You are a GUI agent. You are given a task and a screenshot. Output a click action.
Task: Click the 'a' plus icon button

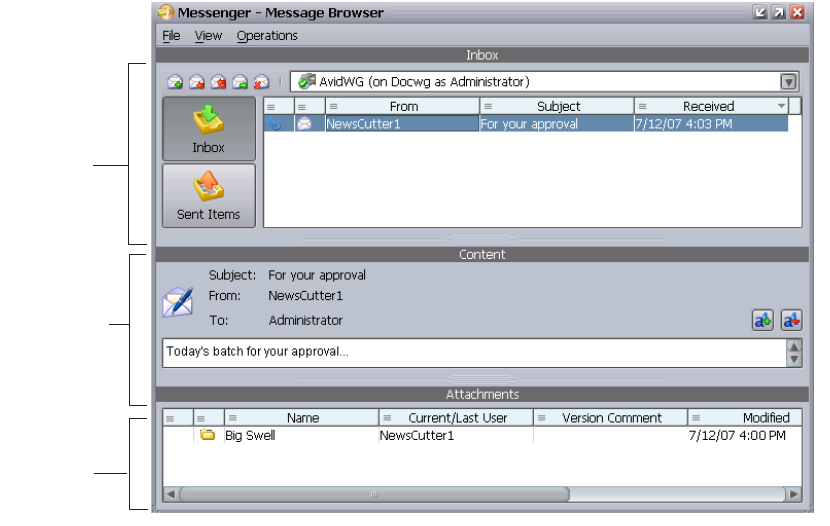click(x=763, y=321)
